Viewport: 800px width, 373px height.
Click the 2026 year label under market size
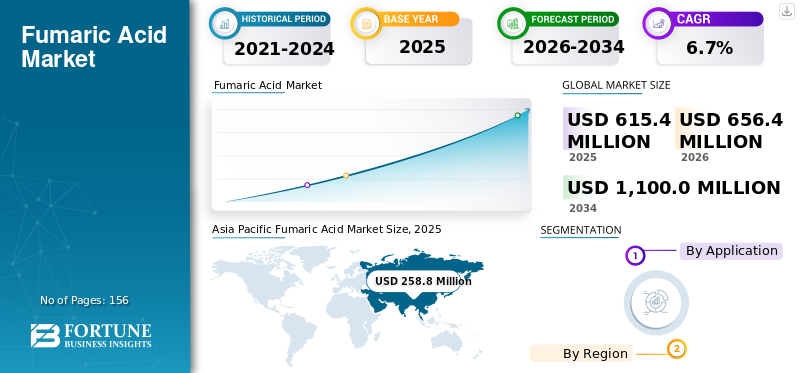[695, 157]
